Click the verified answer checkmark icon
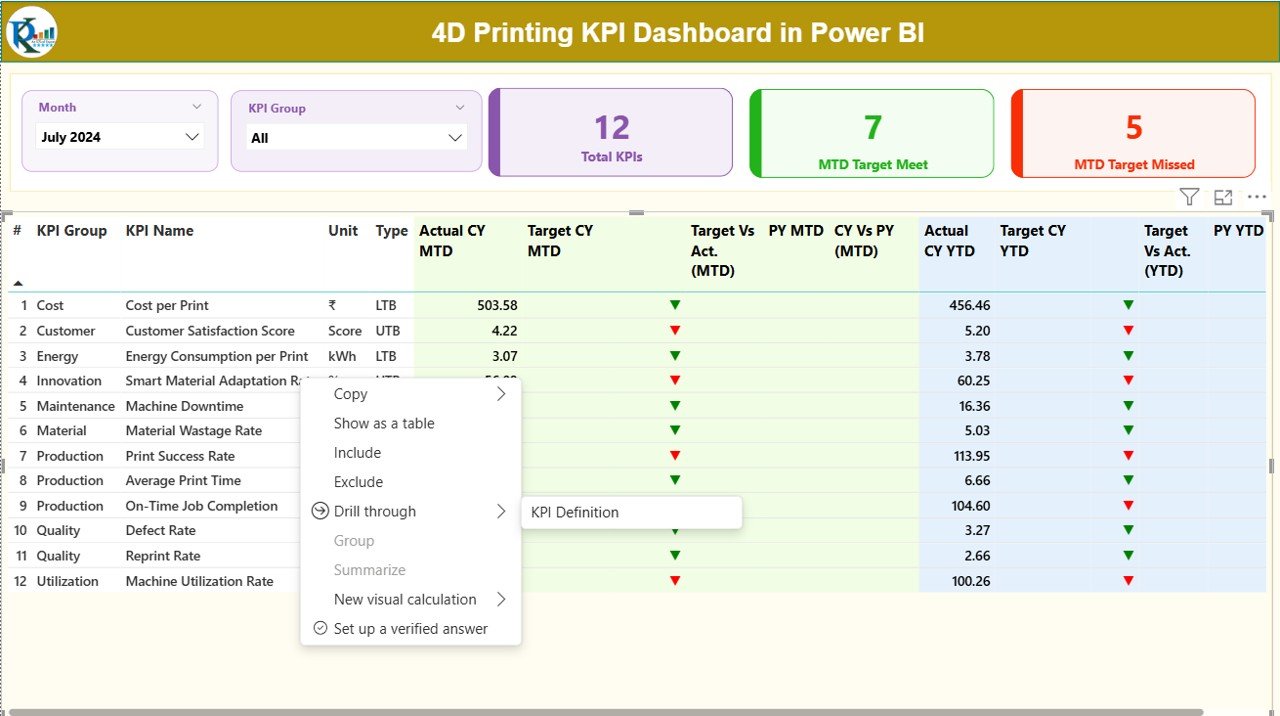The height and width of the screenshot is (716, 1280). (320, 629)
